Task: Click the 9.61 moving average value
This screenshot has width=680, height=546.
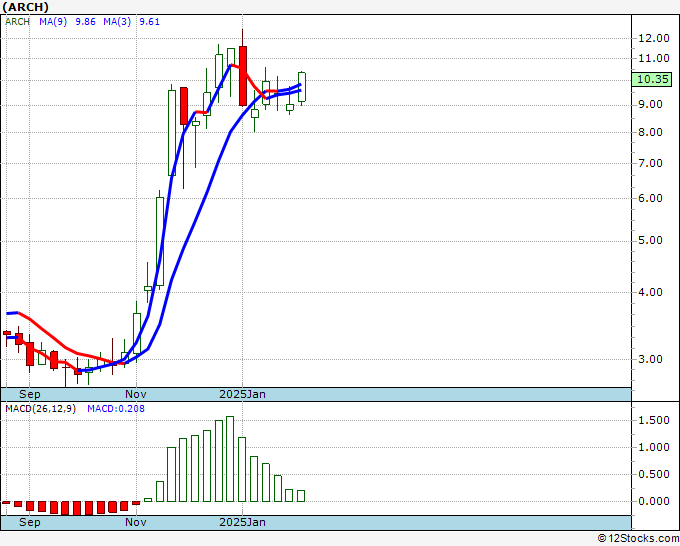Action: coord(150,22)
